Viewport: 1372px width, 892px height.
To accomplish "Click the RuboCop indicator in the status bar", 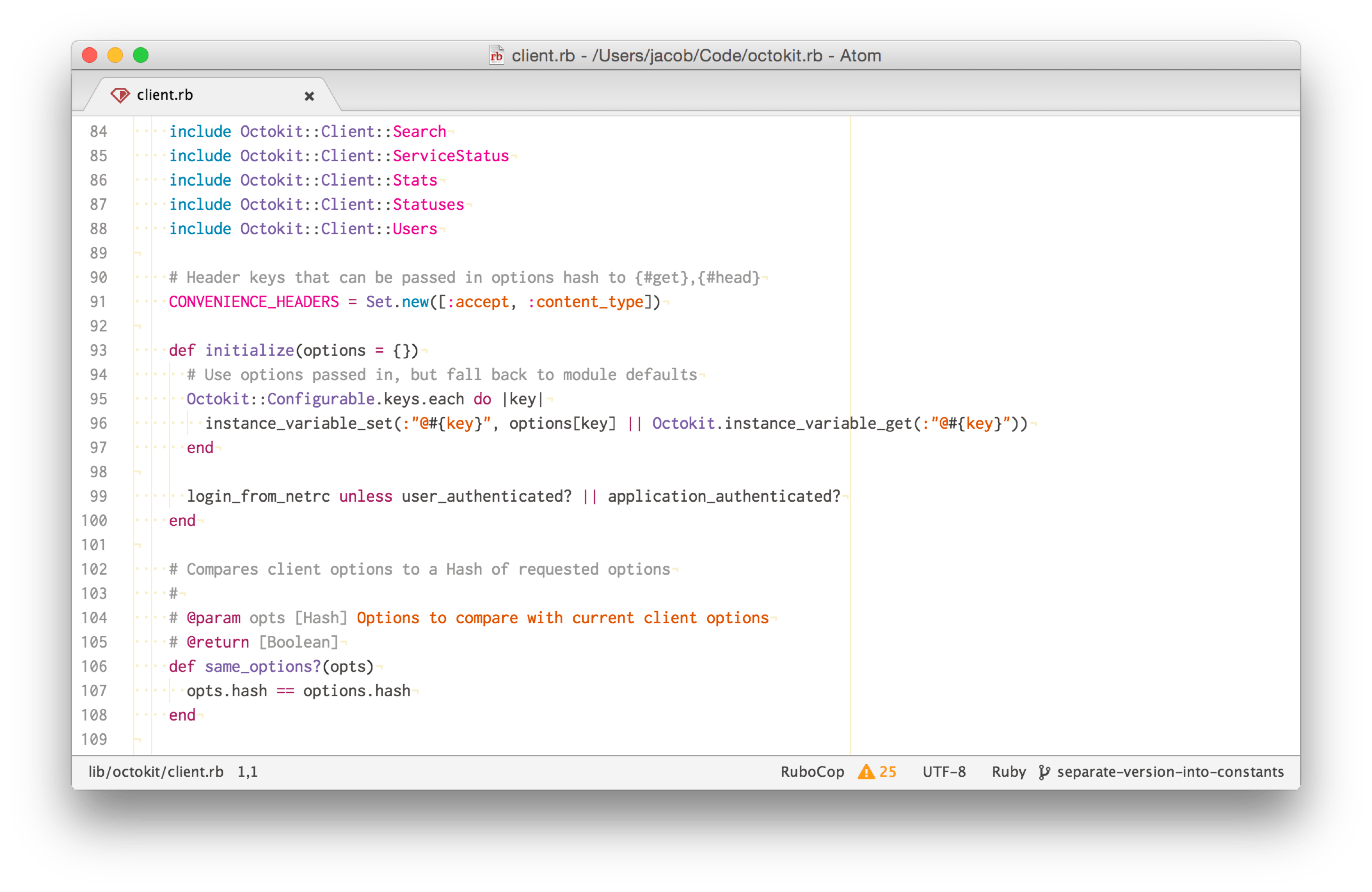I will (x=812, y=772).
